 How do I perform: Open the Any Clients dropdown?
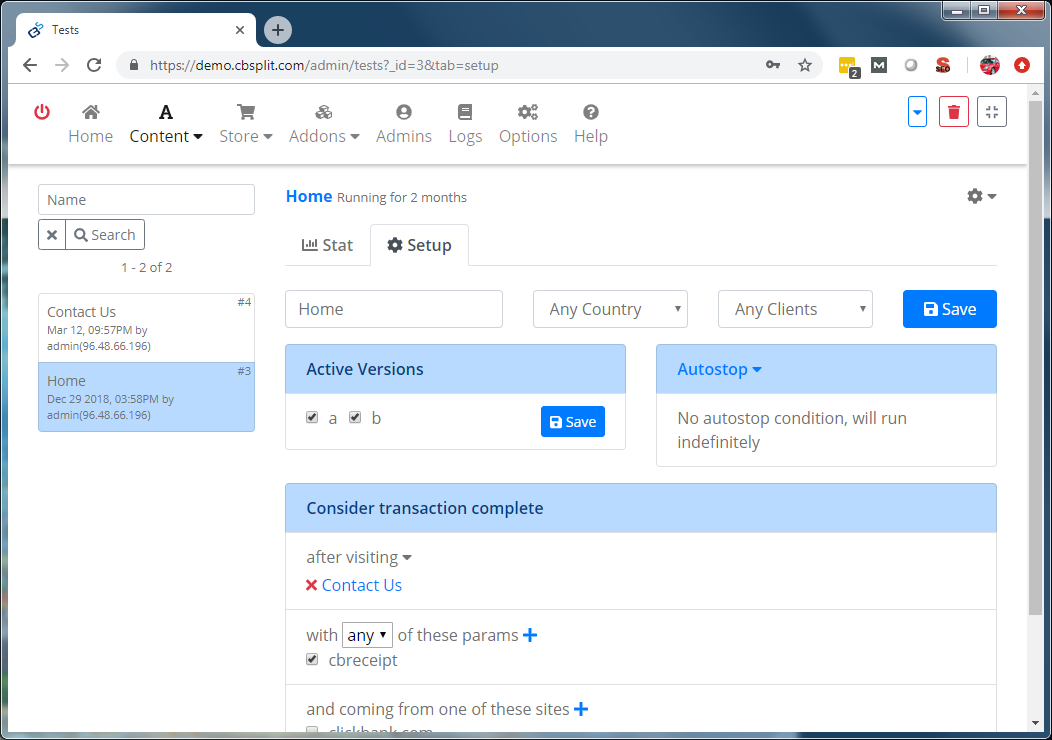[795, 309]
